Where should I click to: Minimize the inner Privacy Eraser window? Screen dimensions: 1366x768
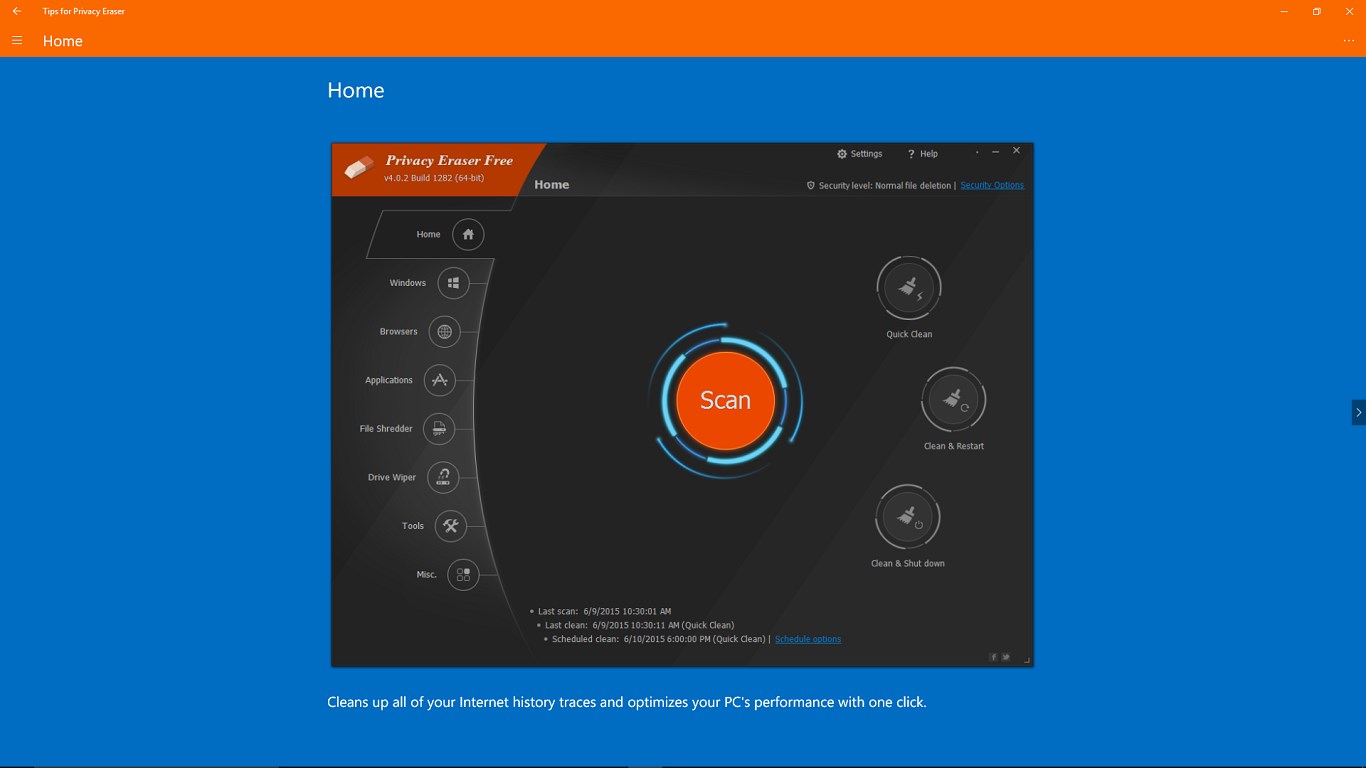996,152
